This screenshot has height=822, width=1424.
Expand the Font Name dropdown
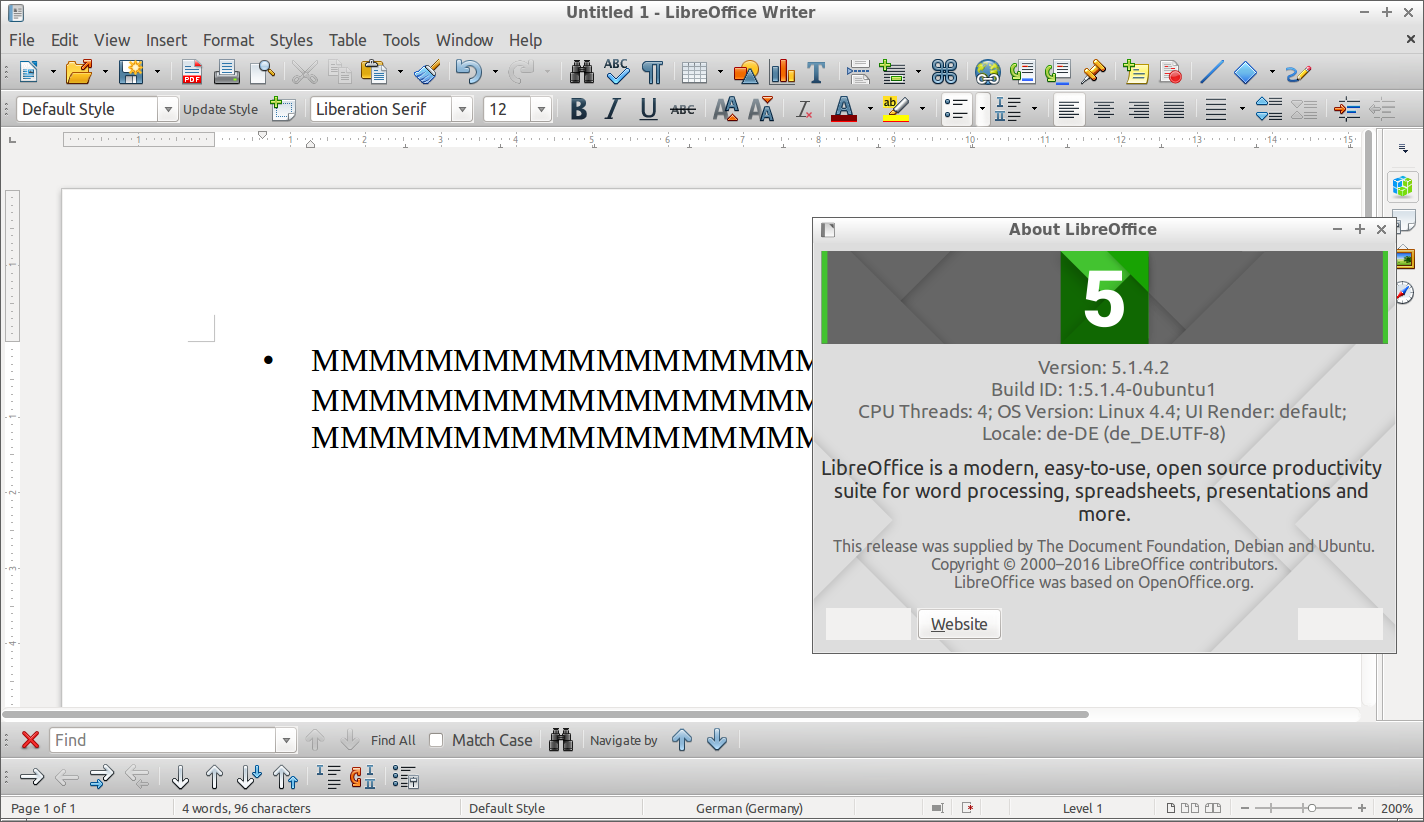[462, 109]
